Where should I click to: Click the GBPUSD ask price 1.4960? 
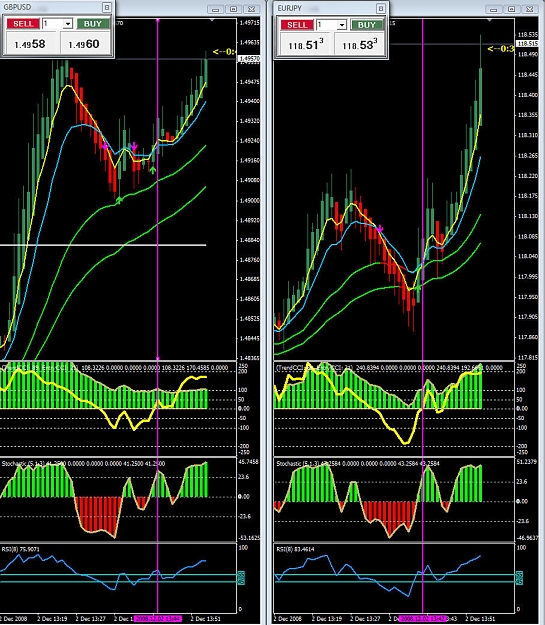click(85, 44)
